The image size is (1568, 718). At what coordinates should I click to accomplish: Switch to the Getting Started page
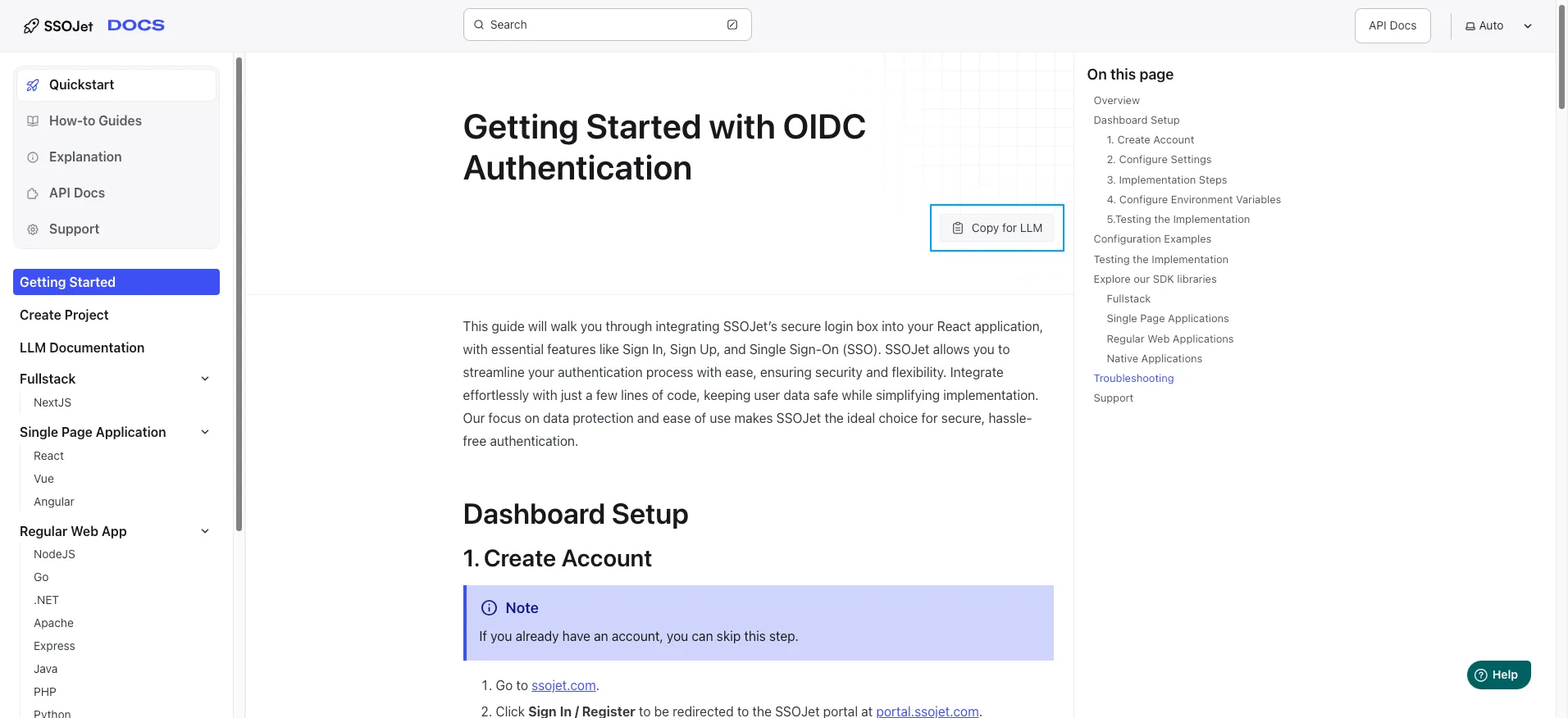[x=67, y=282]
